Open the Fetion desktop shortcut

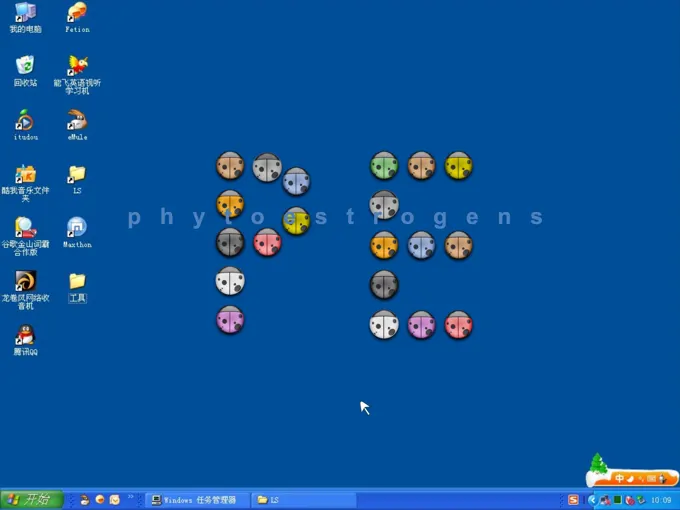point(77,13)
